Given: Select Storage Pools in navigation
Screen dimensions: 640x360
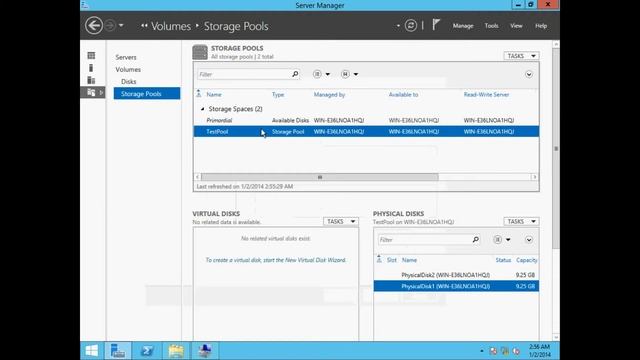Looking at the screenshot, I should click(x=147, y=93).
